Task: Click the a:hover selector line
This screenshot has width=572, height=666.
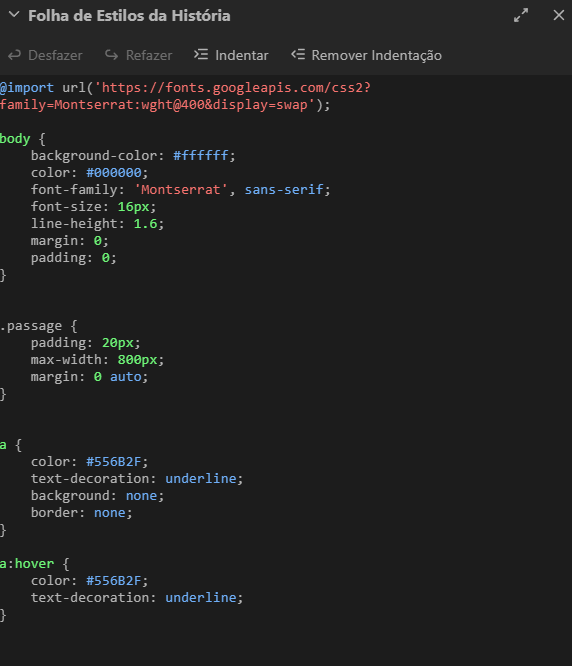Action: tap(34, 564)
